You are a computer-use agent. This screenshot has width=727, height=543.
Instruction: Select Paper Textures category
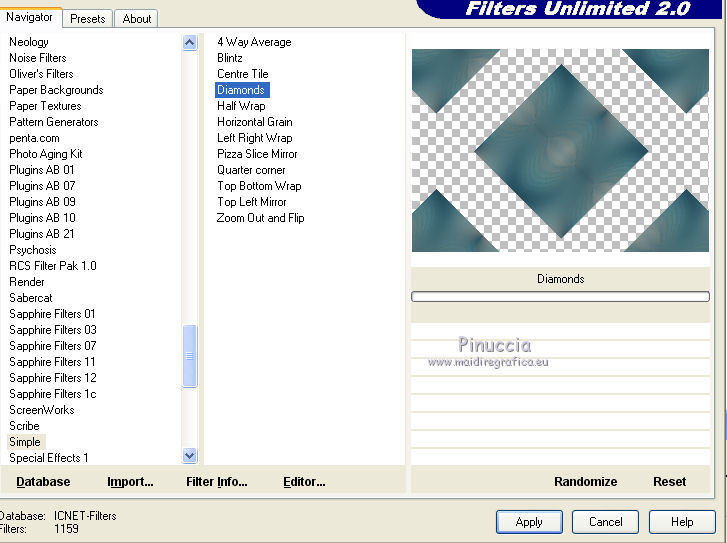[45, 106]
